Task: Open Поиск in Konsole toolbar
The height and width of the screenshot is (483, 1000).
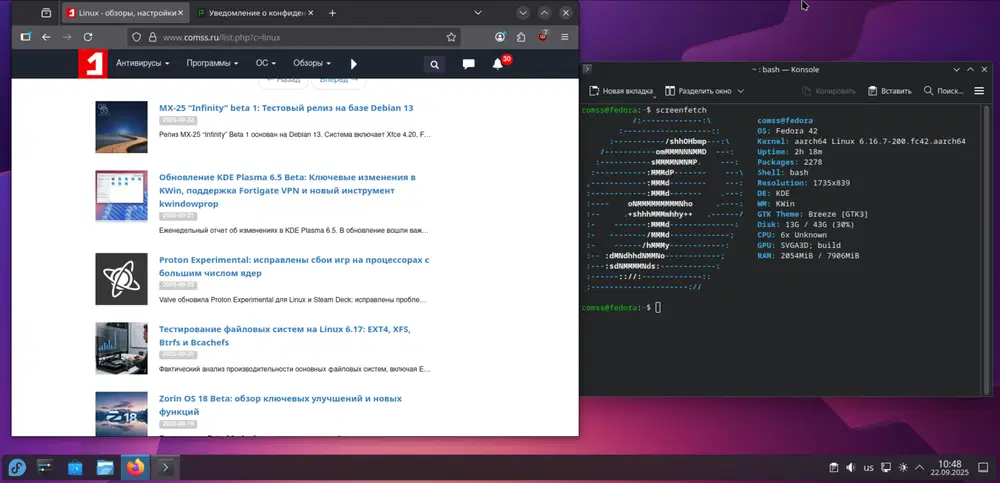Action: (944, 91)
